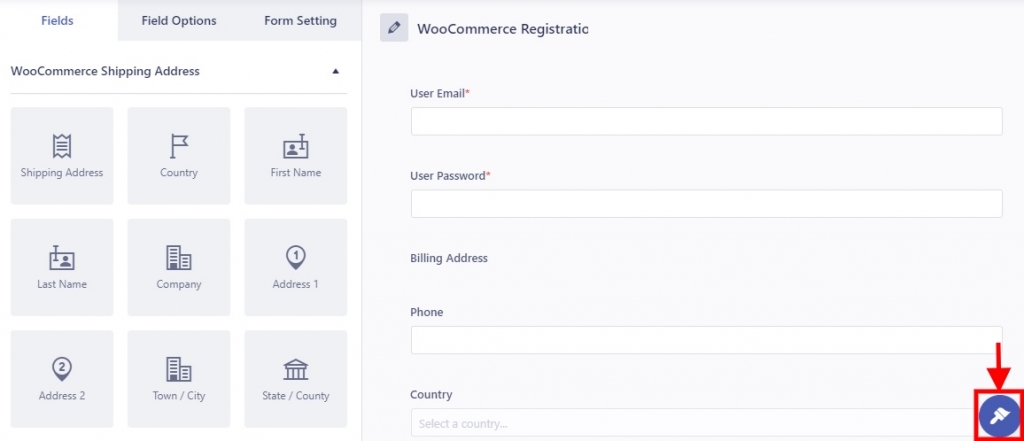Screen dimensions: 1024x441
Task: Collapse the WooCommerce Shipping Address section
Action: [x=336, y=71]
